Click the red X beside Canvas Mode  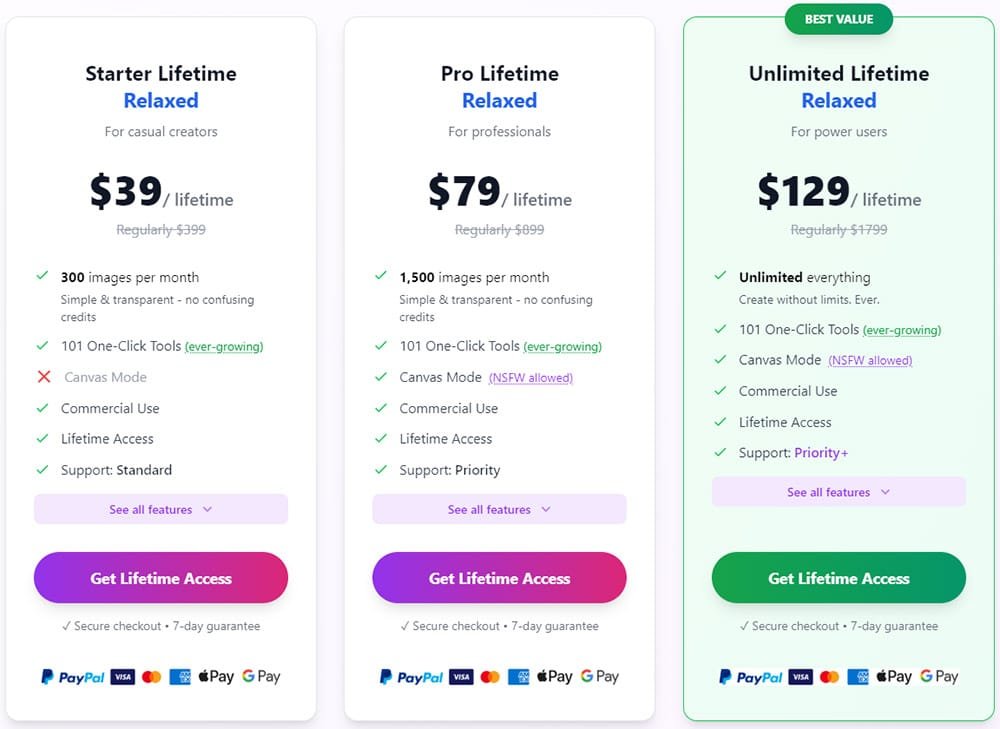coord(42,377)
